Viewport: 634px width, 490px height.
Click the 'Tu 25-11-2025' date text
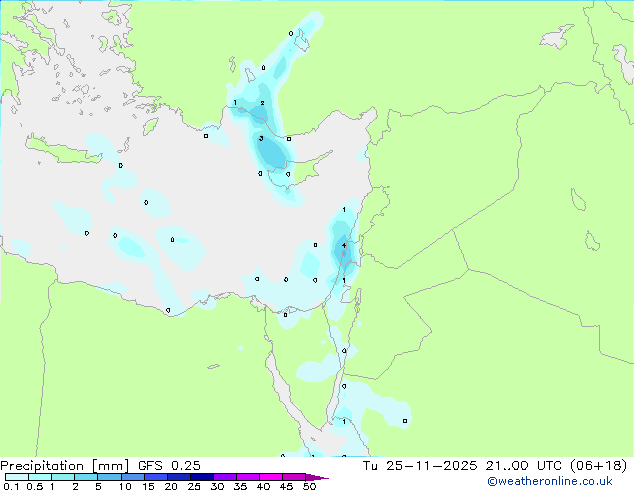(x=420, y=466)
